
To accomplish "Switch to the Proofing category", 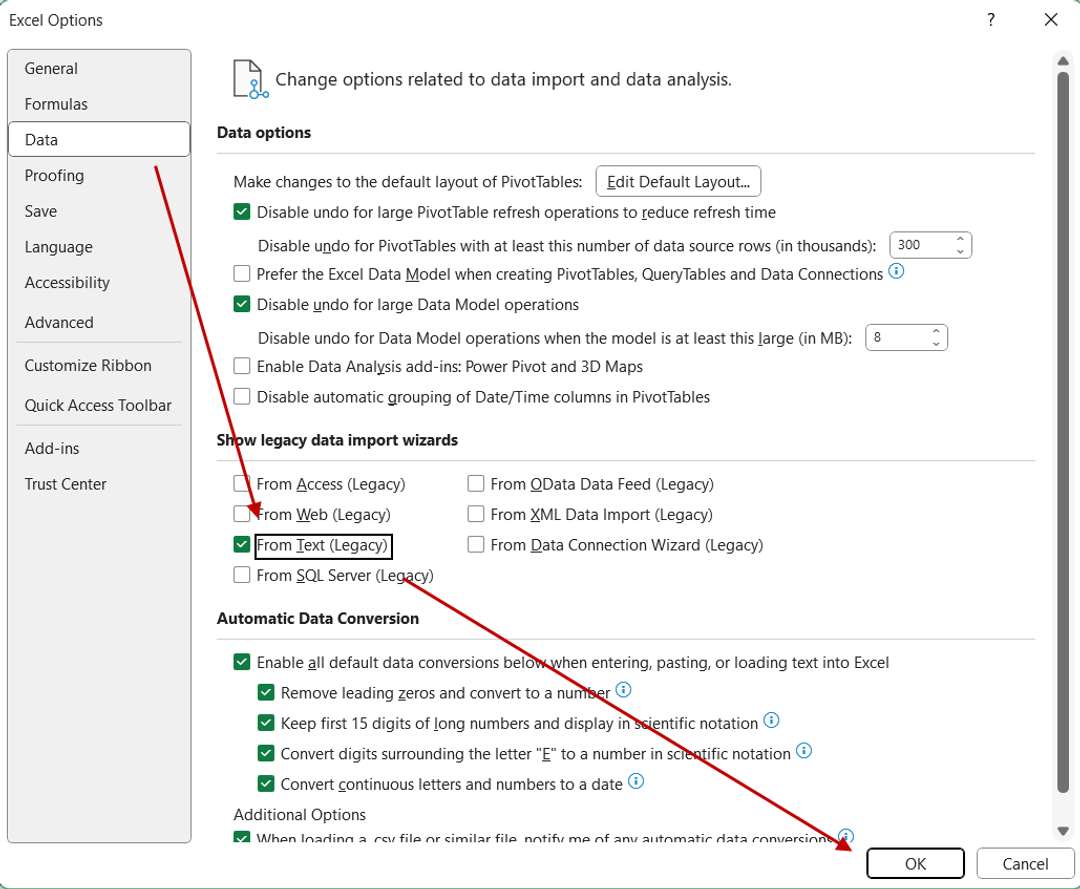I will click(54, 175).
